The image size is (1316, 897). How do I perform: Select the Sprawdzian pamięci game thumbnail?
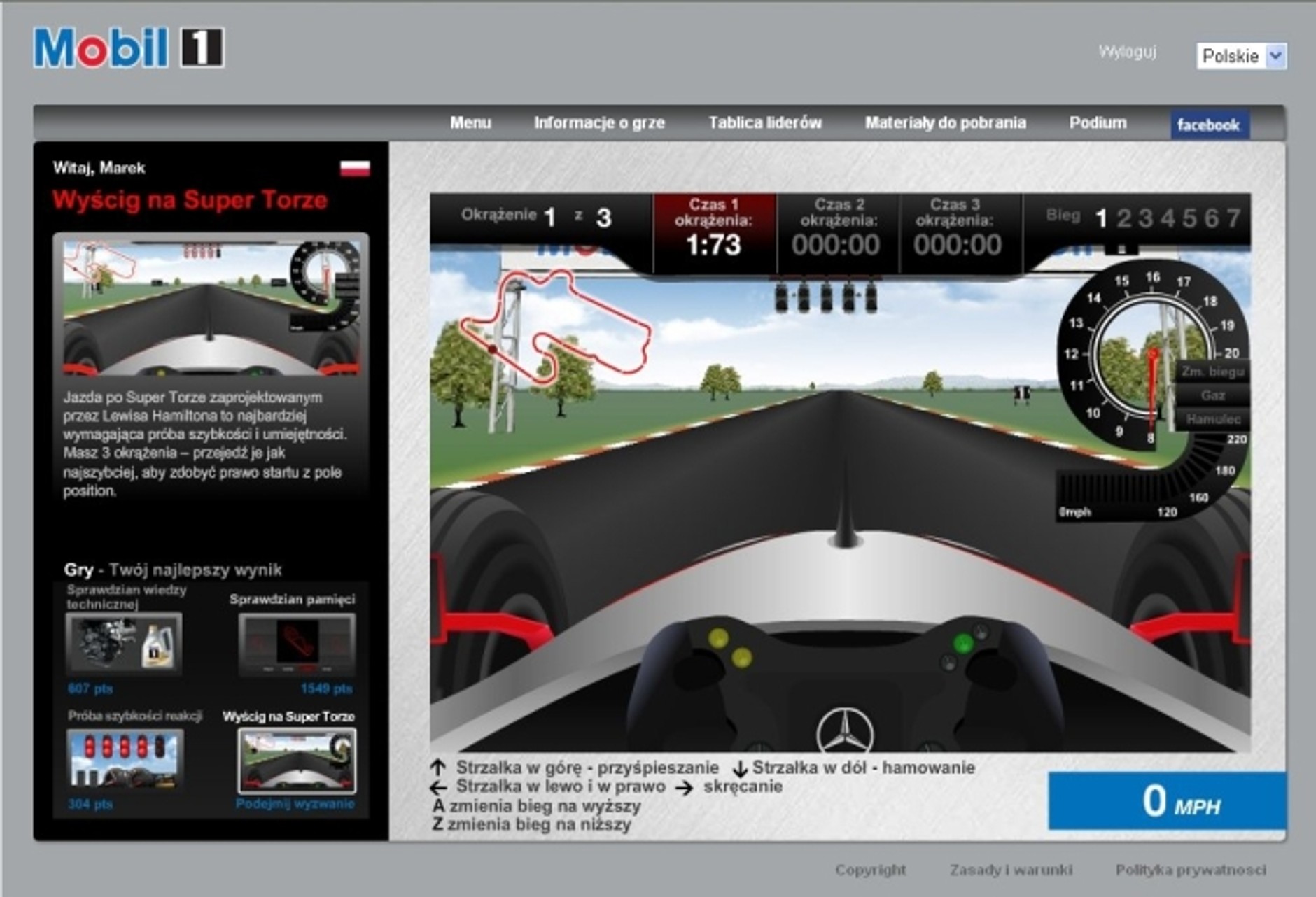[297, 644]
